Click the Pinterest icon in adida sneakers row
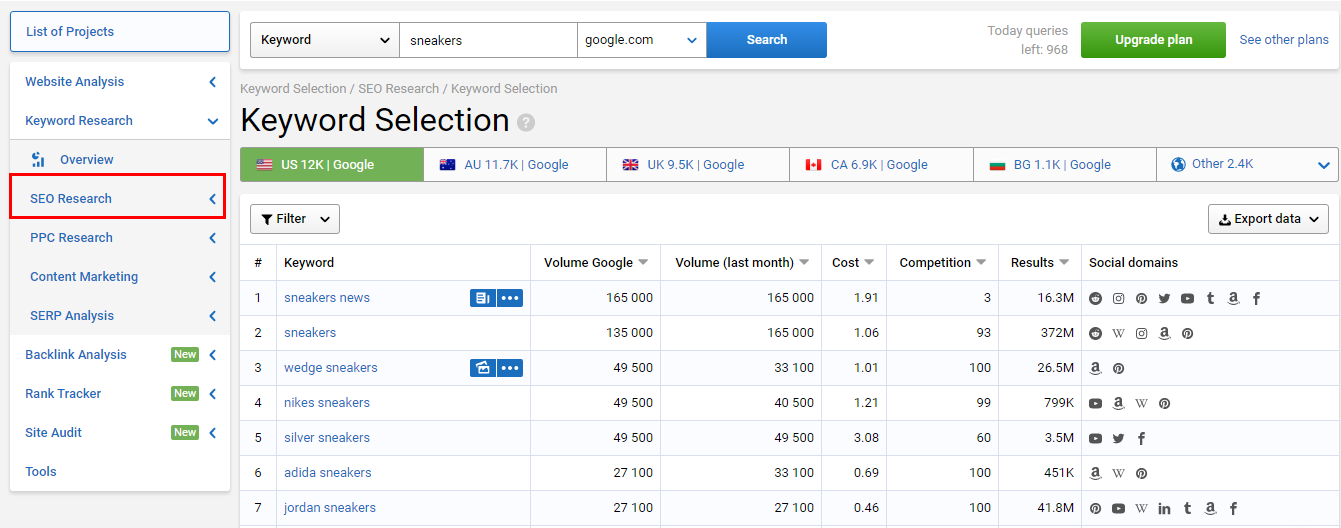This screenshot has height=528, width=1341. pyautogui.click(x=1142, y=473)
